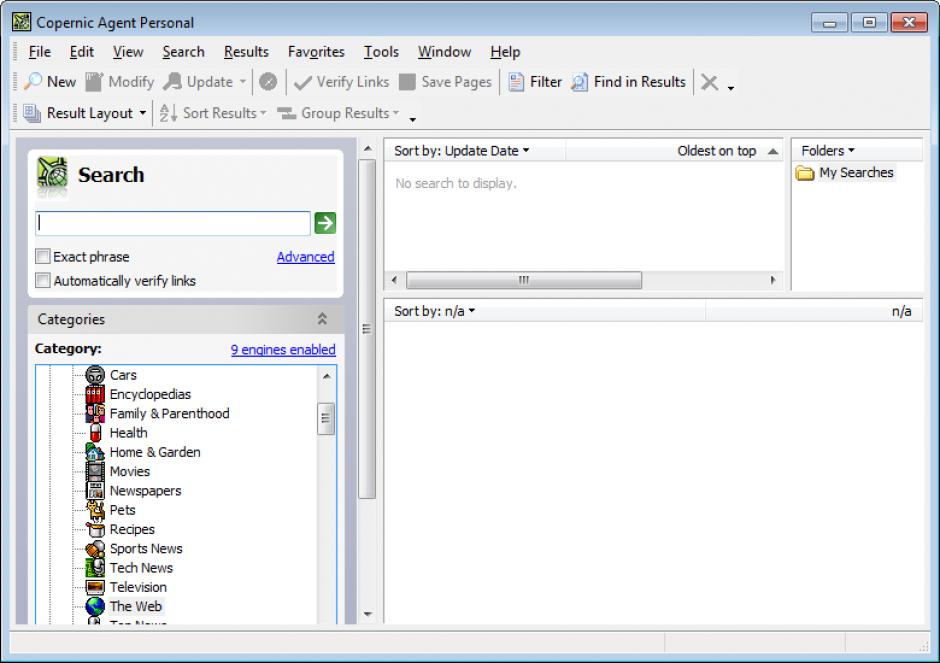Click the left pane scroll down arrow
The image size is (940, 663).
click(x=367, y=614)
